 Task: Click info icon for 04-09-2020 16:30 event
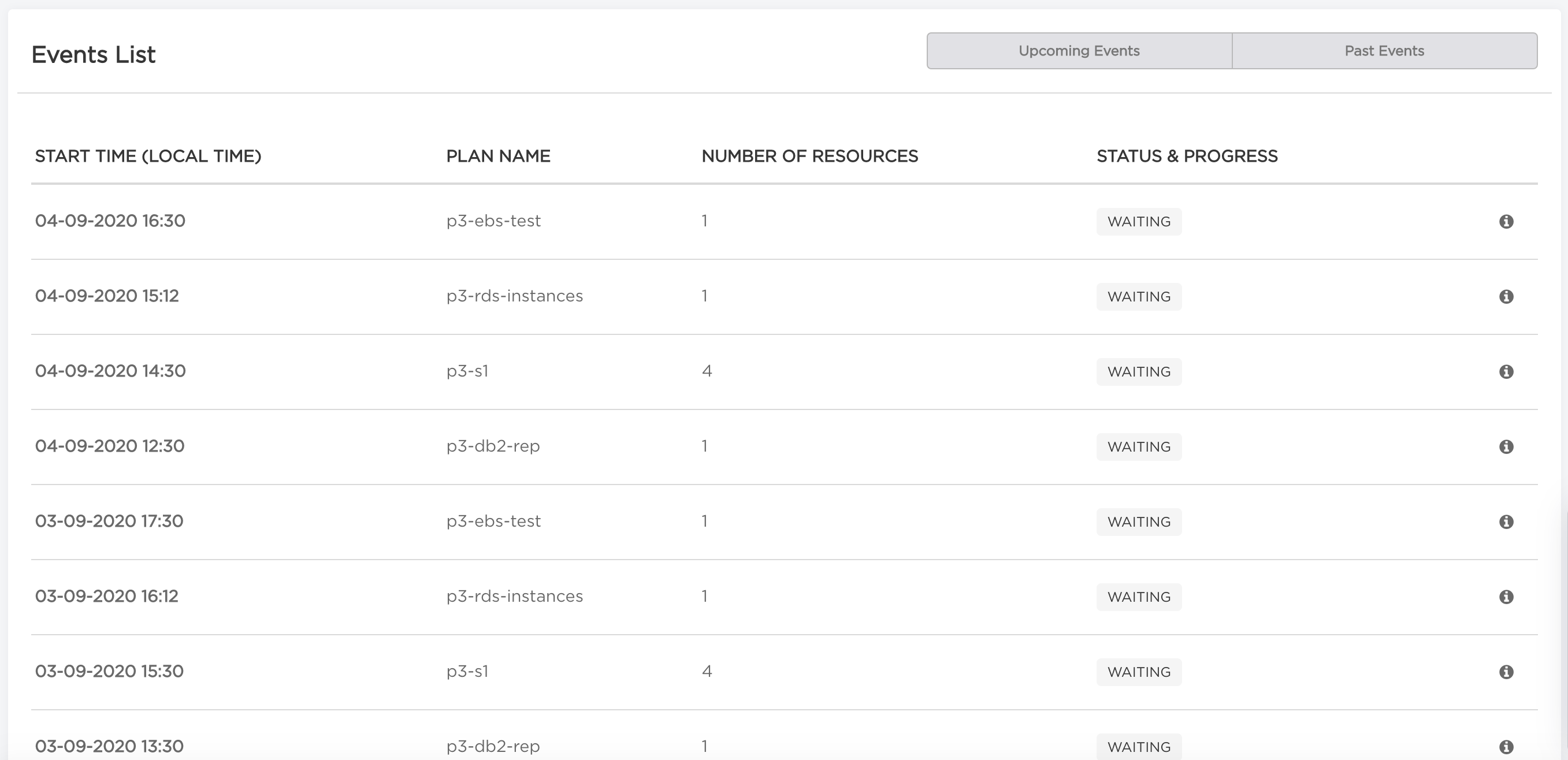(1506, 222)
